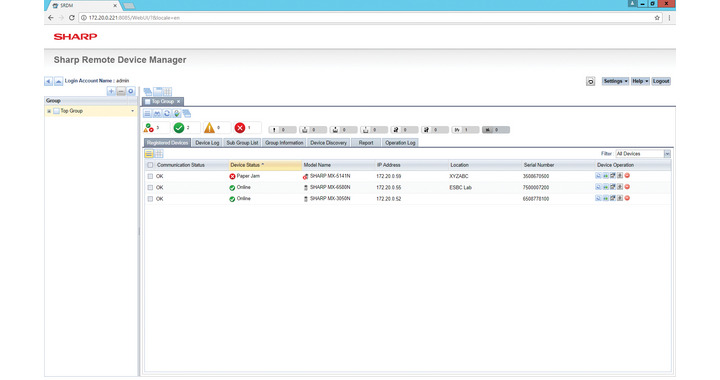Click the list icon in group toolbar
This screenshot has width=720, height=380.
147,113
